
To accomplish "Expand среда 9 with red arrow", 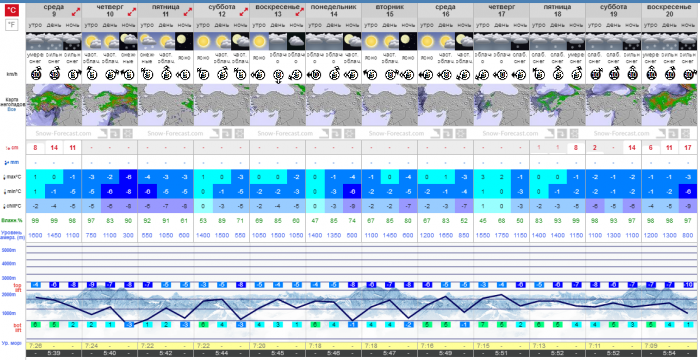I will coord(75,12).
